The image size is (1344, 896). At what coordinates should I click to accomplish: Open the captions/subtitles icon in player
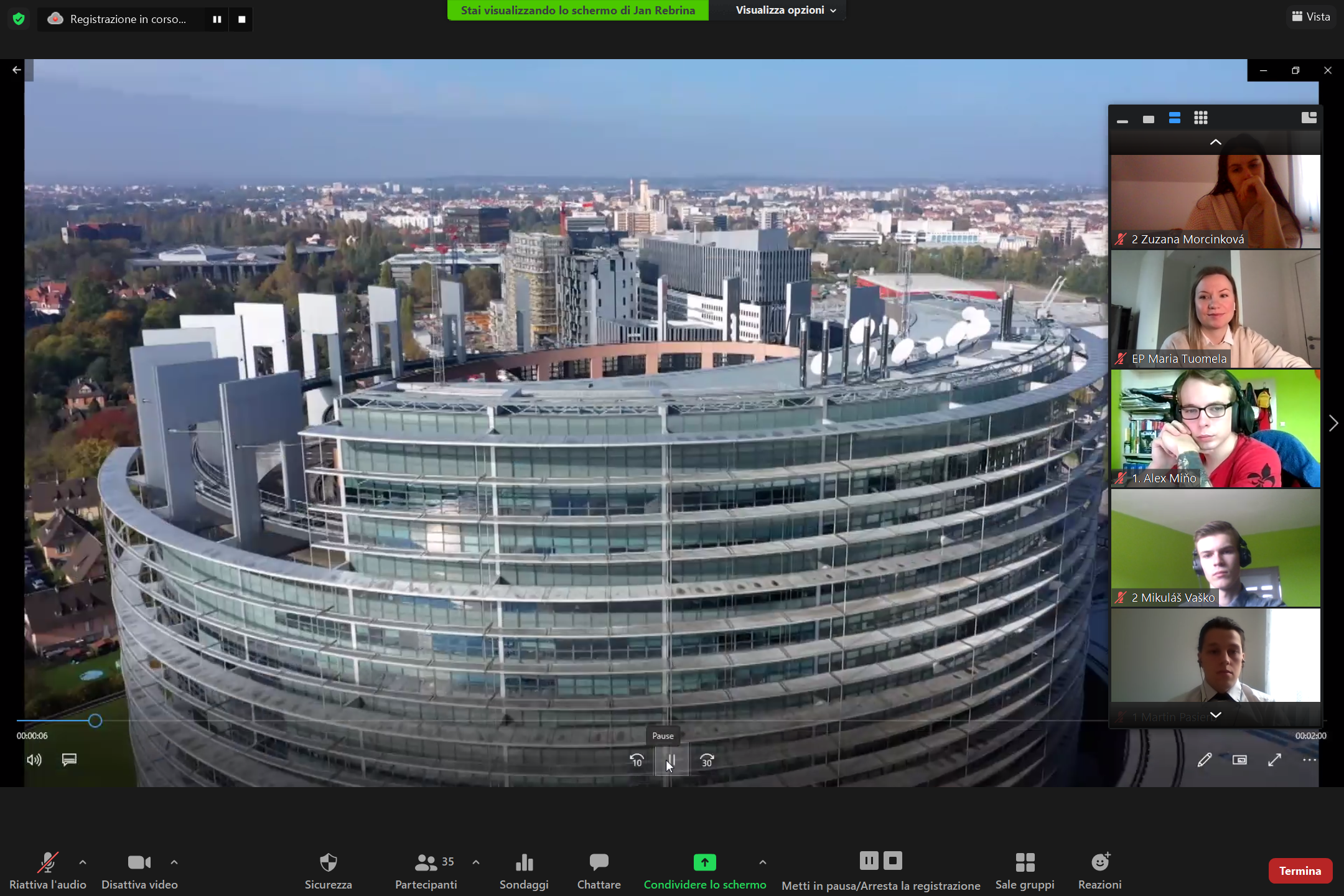click(69, 760)
